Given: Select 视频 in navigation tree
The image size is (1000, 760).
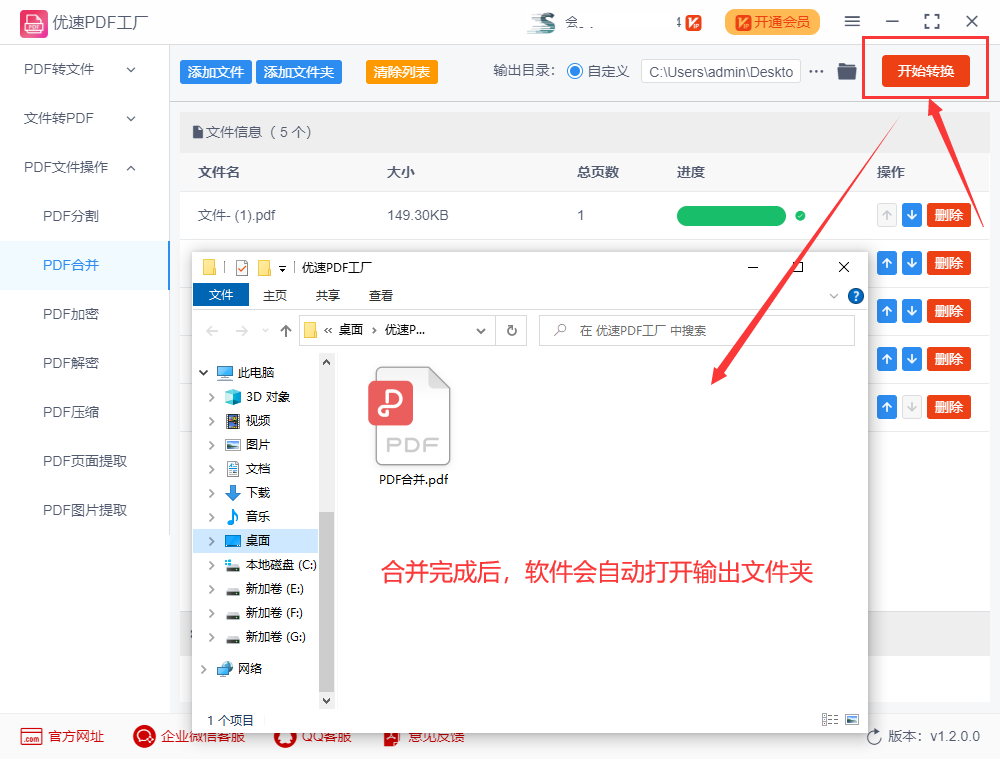Looking at the screenshot, I should coord(258,421).
